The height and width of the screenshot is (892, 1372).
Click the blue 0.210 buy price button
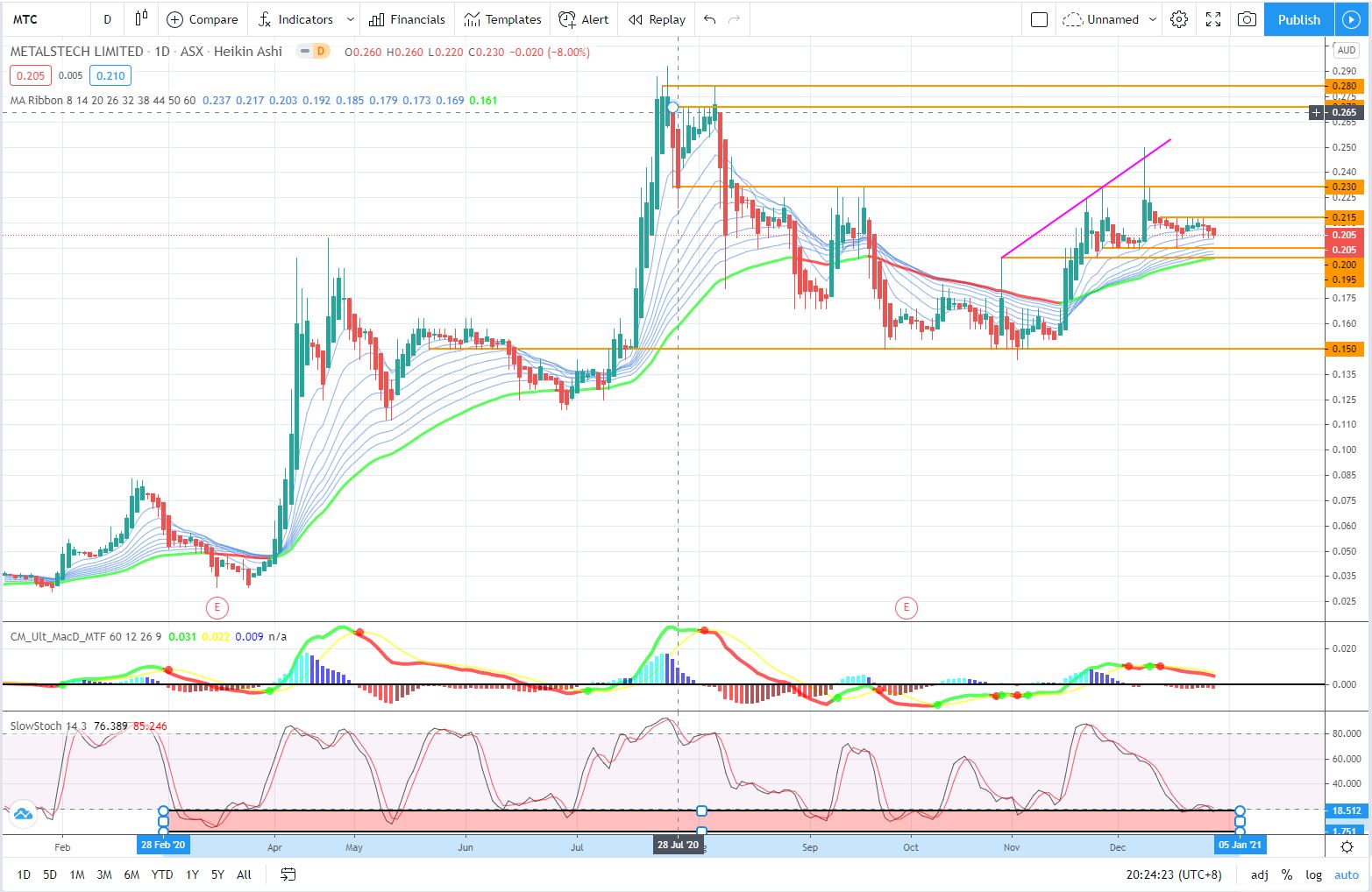click(x=110, y=76)
